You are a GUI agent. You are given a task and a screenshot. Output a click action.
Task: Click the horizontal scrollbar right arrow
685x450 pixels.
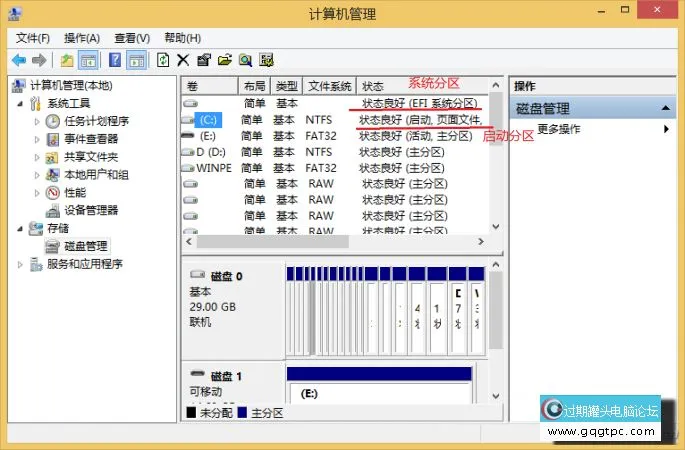pyautogui.click(x=481, y=241)
